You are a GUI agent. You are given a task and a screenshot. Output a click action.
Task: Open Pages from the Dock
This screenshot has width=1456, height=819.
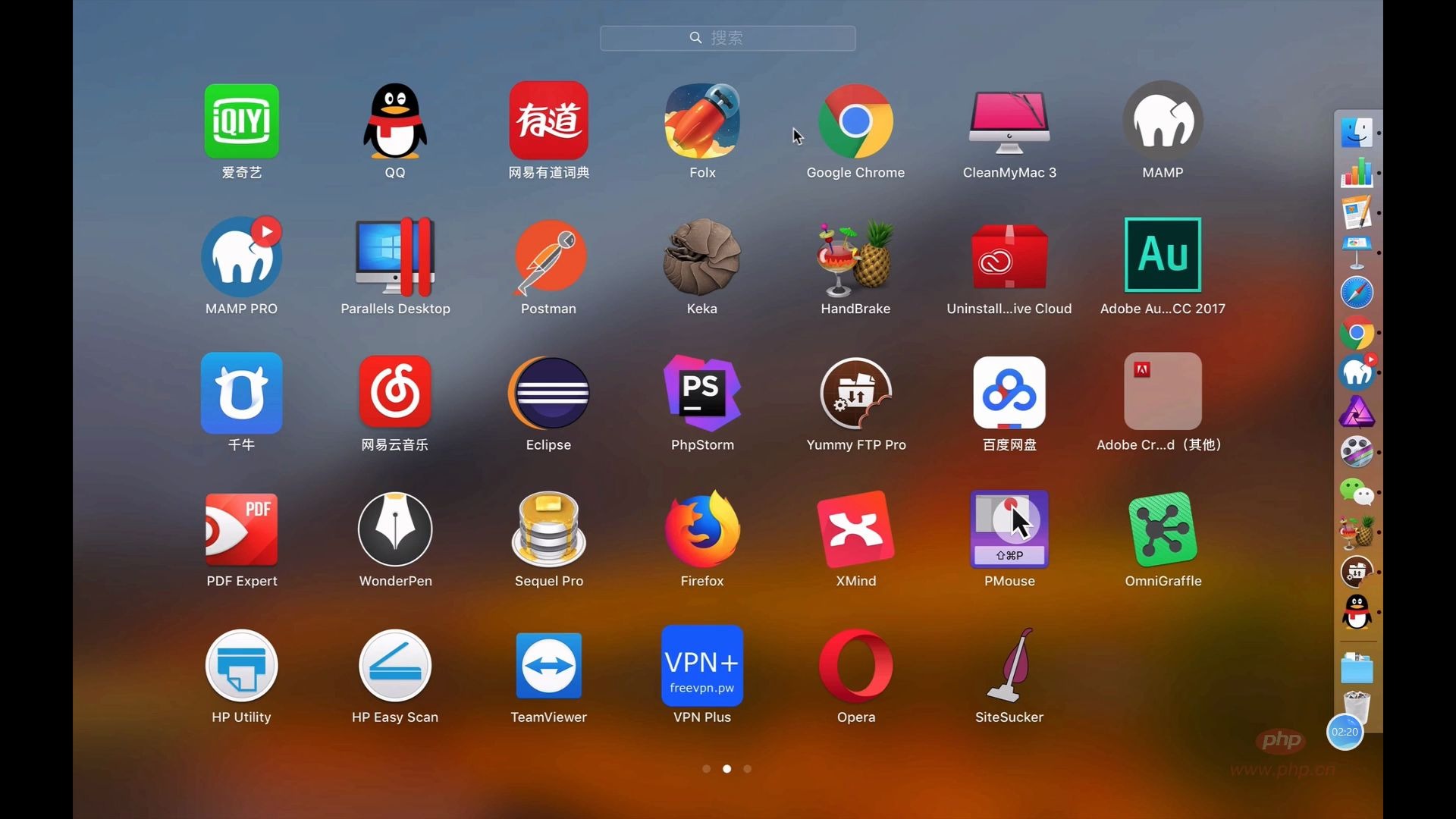pos(1357,212)
